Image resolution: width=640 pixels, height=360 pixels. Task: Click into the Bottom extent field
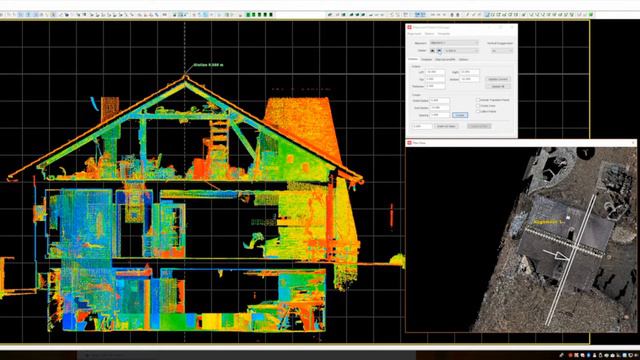(469, 79)
